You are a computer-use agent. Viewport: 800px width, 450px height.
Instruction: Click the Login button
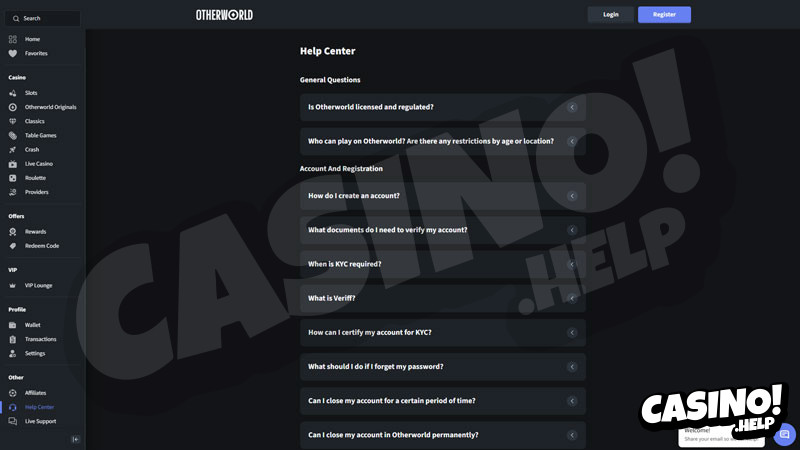click(x=611, y=15)
